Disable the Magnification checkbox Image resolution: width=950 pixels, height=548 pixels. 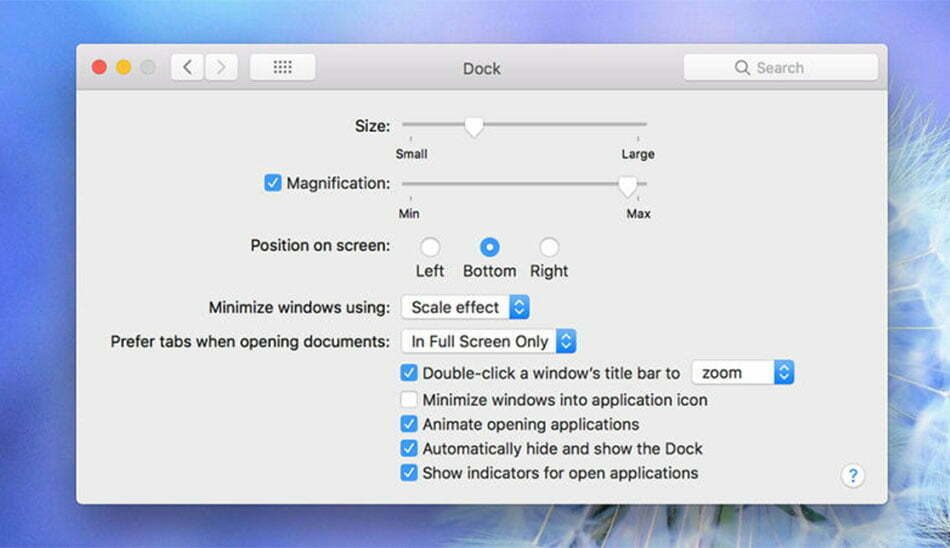click(272, 184)
